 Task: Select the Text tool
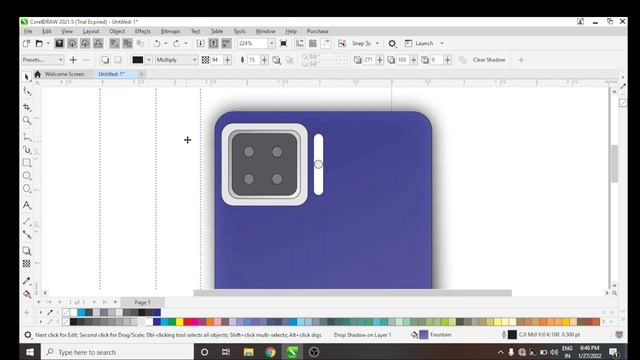click(x=27, y=205)
